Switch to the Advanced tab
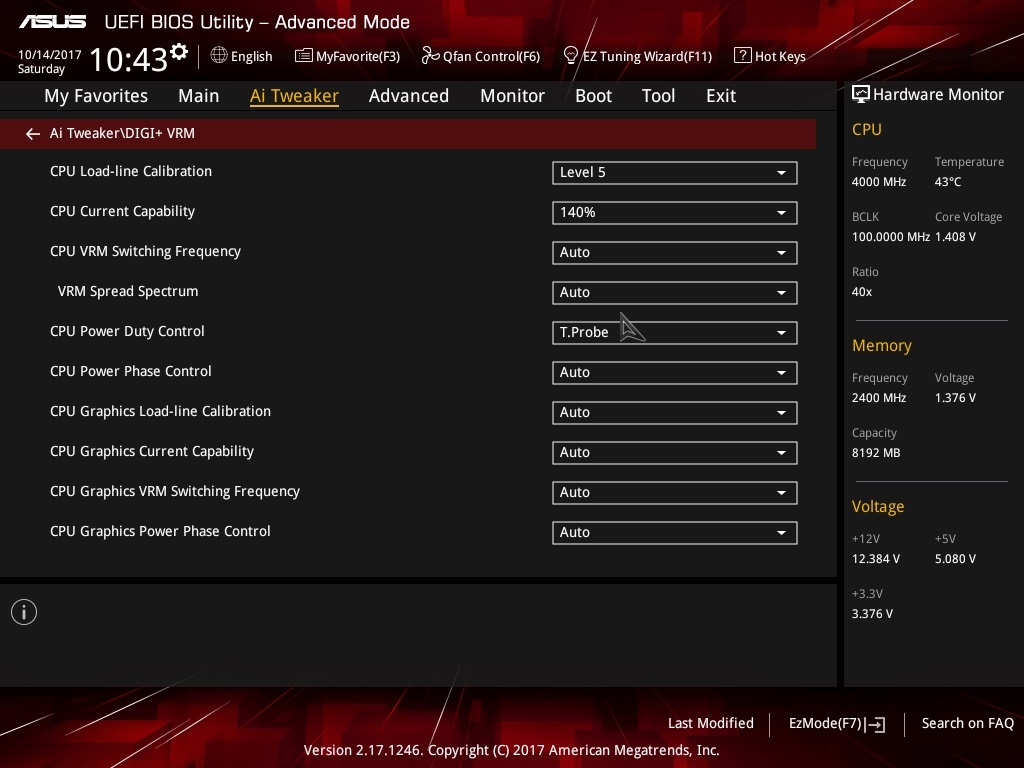1024x768 pixels. (408, 96)
